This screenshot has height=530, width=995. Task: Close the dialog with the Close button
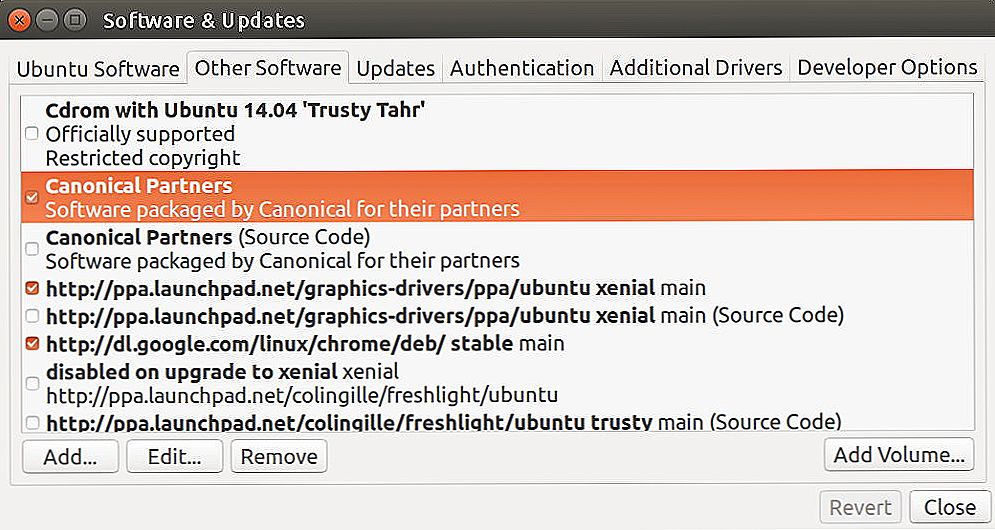(949, 507)
